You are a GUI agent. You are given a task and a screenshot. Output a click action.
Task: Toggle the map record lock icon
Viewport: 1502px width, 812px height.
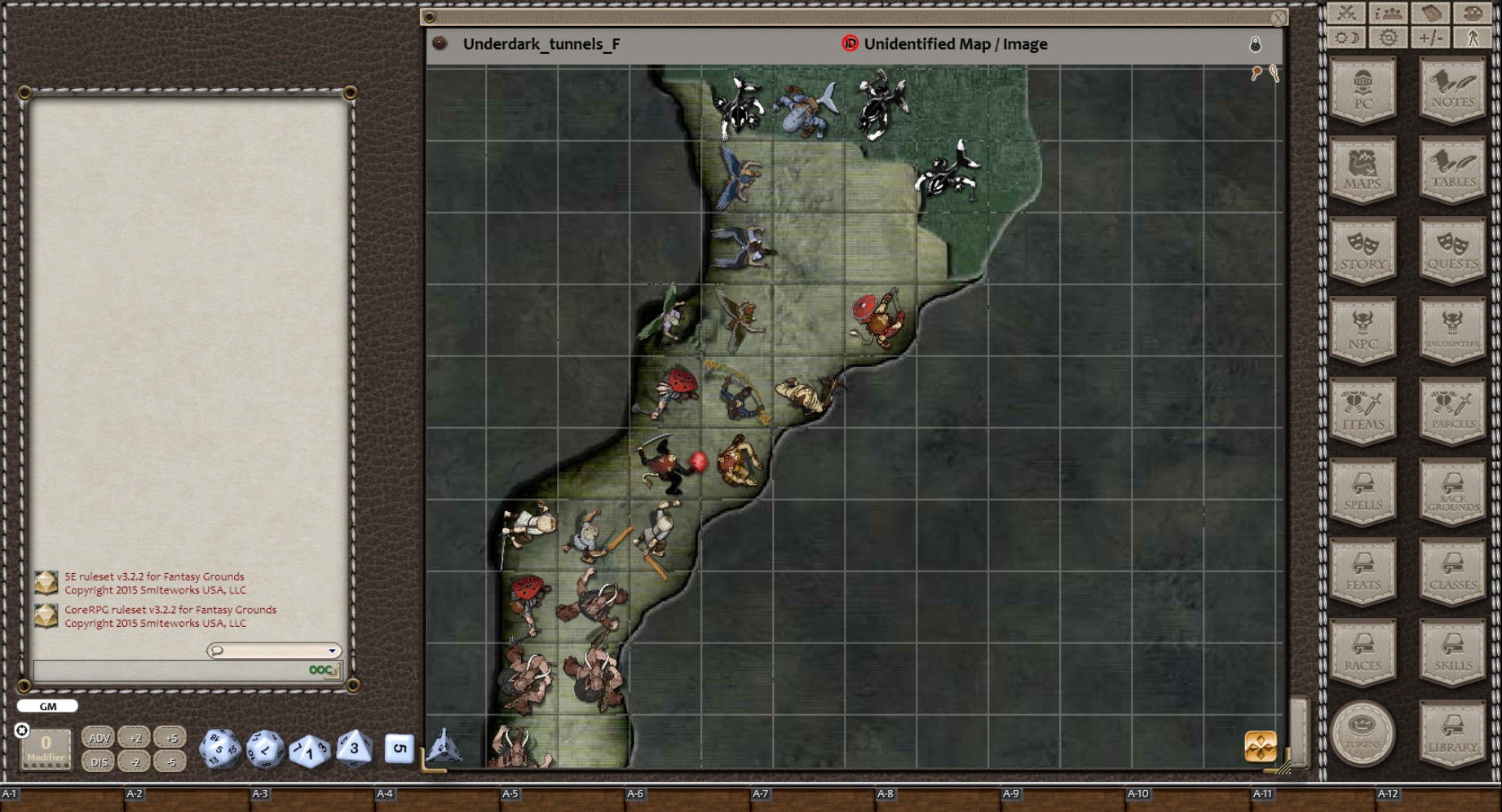[x=1255, y=45]
